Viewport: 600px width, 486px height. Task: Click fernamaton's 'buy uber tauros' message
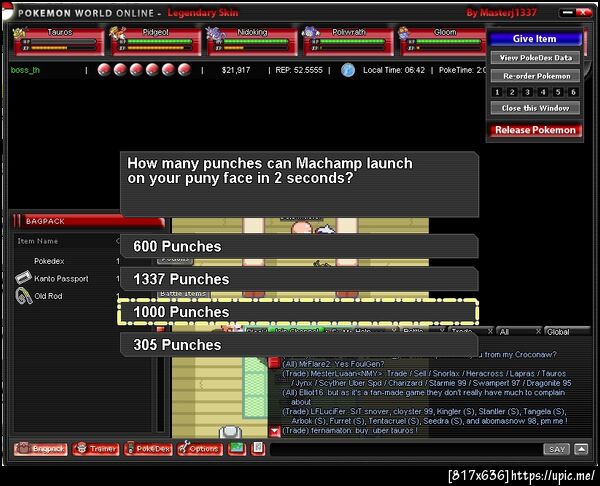tap(349, 431)
